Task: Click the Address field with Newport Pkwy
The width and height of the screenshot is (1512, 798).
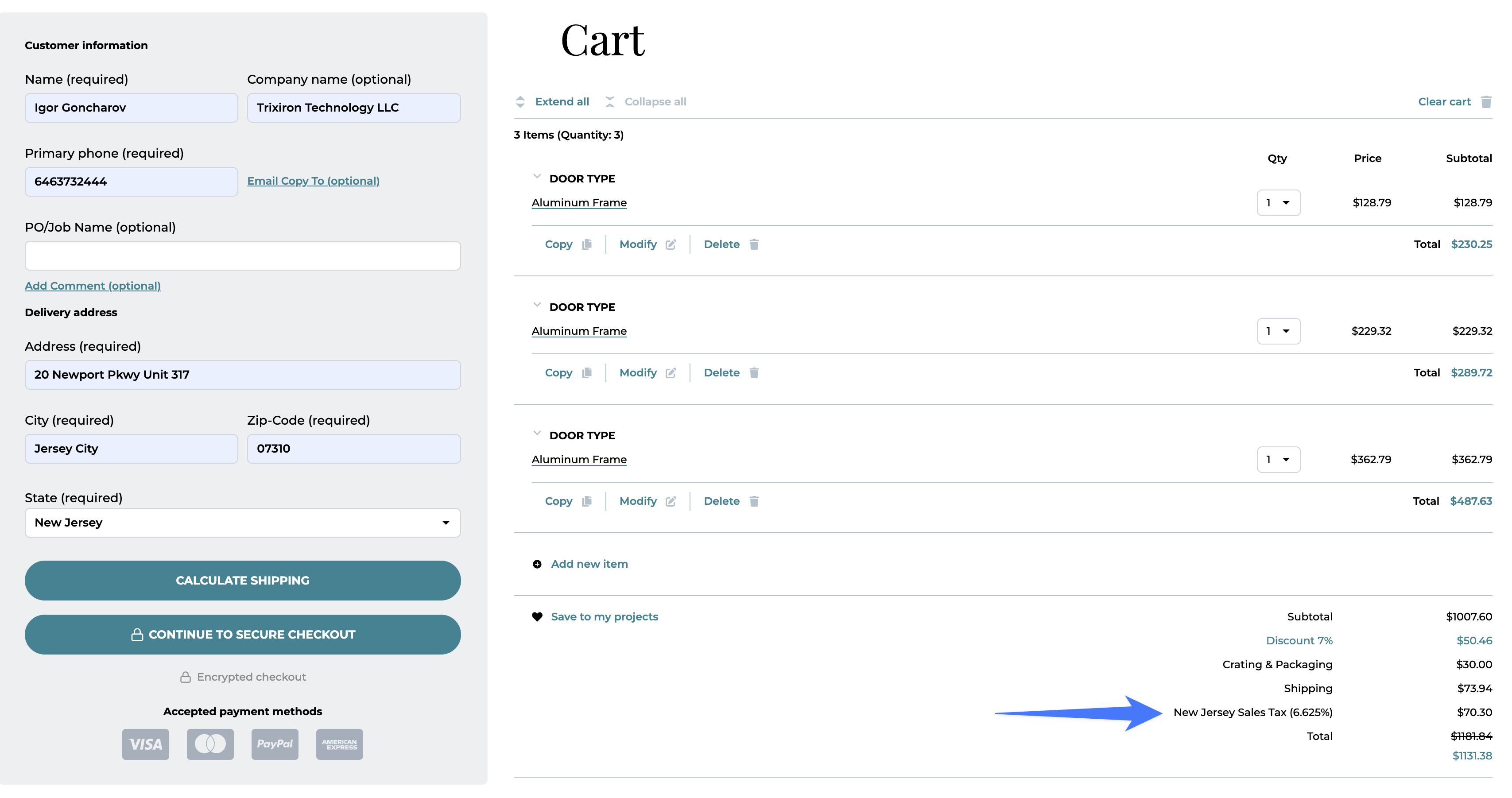Action: coord(242,374)
